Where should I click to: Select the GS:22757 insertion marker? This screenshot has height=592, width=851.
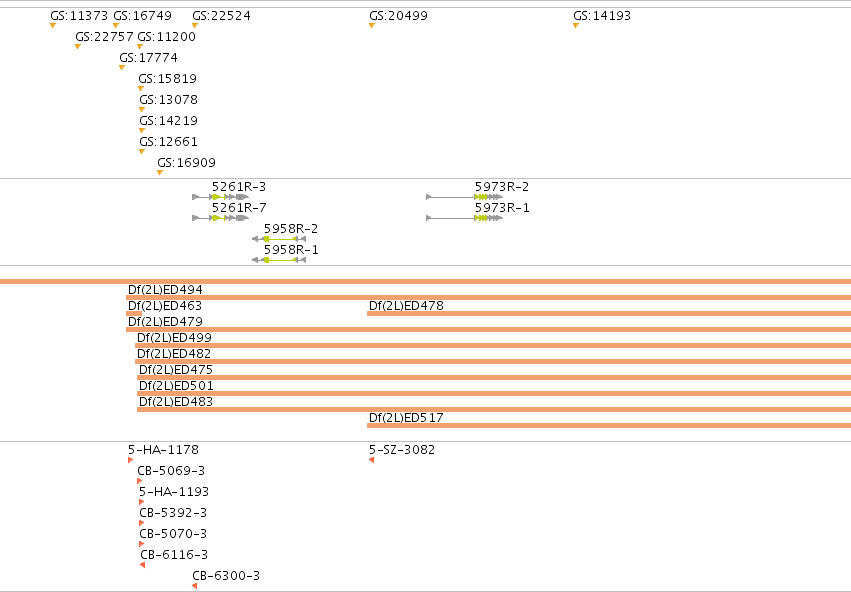pos(78,47)
